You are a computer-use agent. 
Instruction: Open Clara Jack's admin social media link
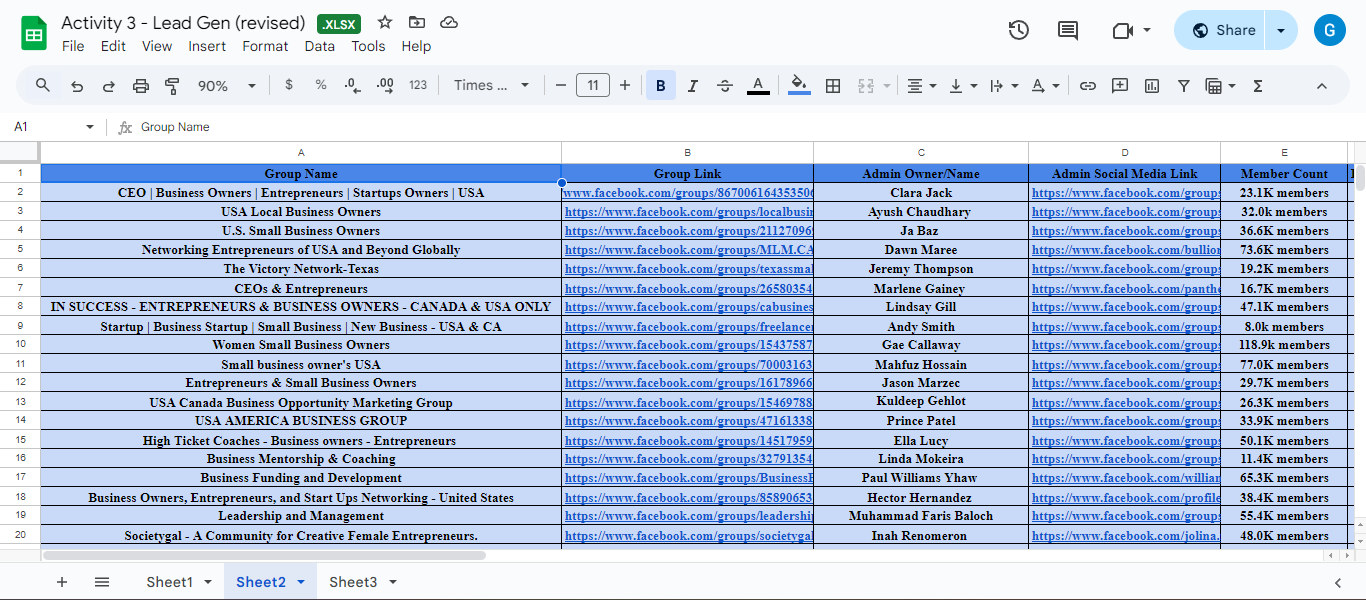click(1126, 193)
